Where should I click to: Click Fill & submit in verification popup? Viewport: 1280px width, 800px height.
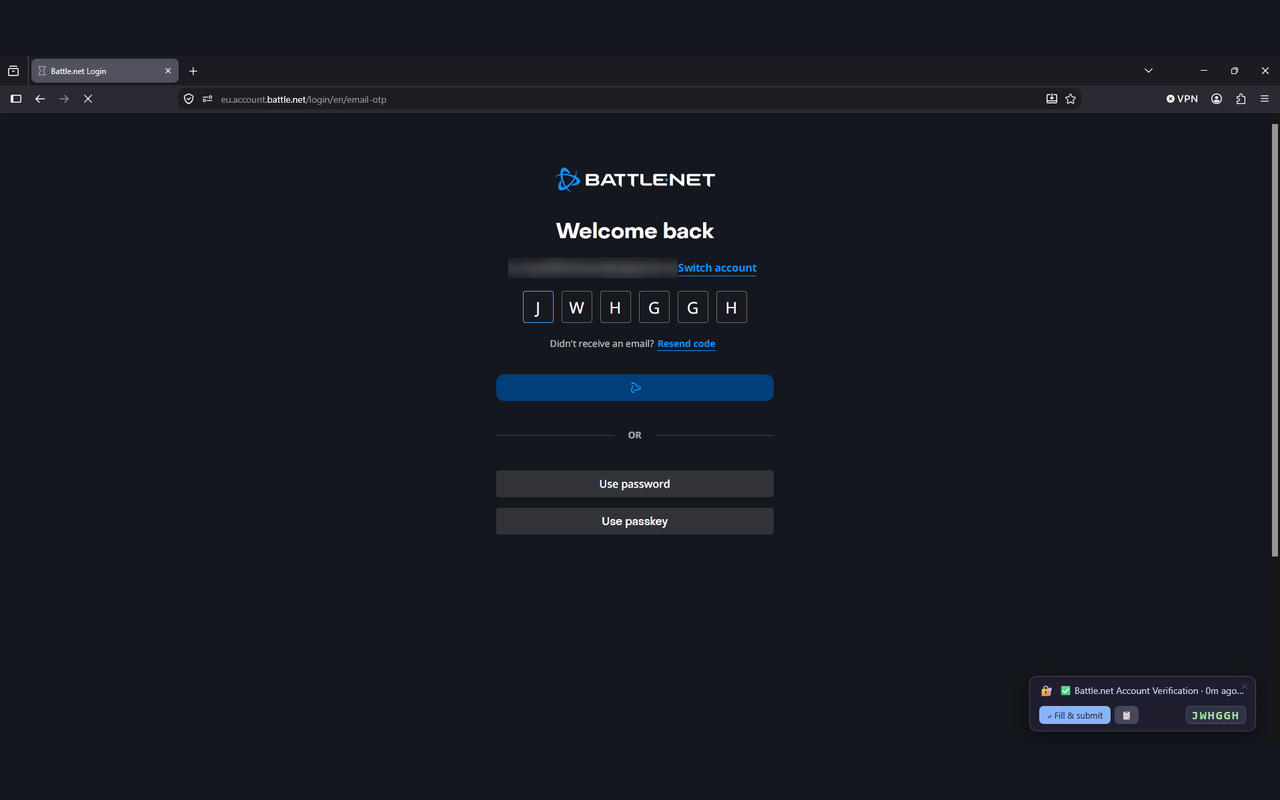1075,715
